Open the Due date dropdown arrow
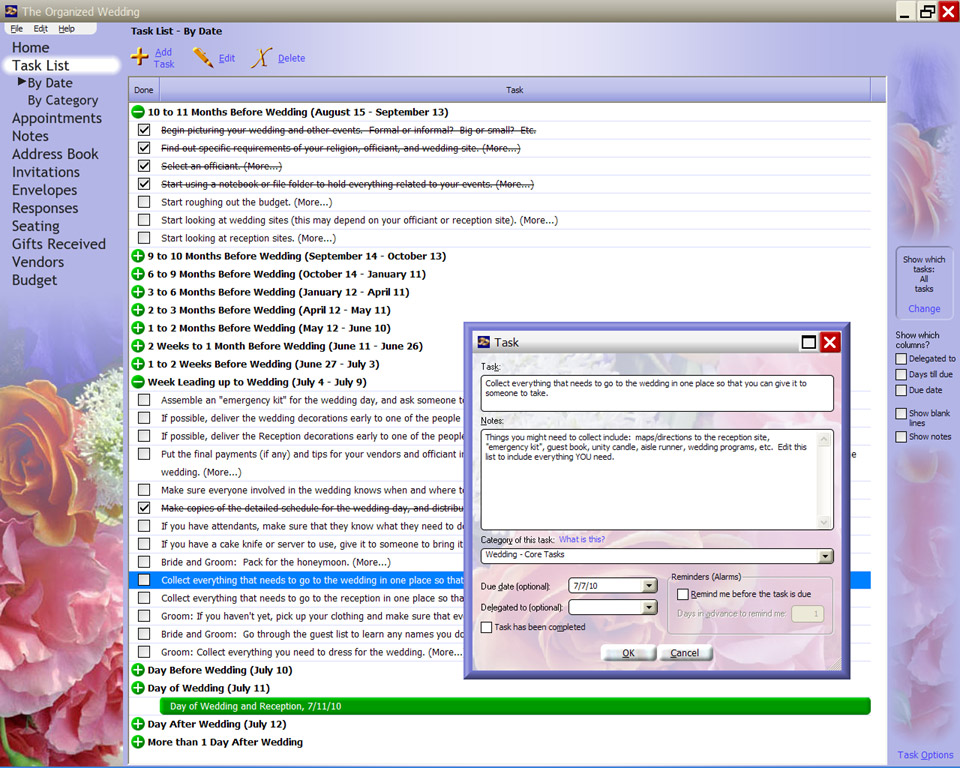The image size is (960, 768). point(650,586)
